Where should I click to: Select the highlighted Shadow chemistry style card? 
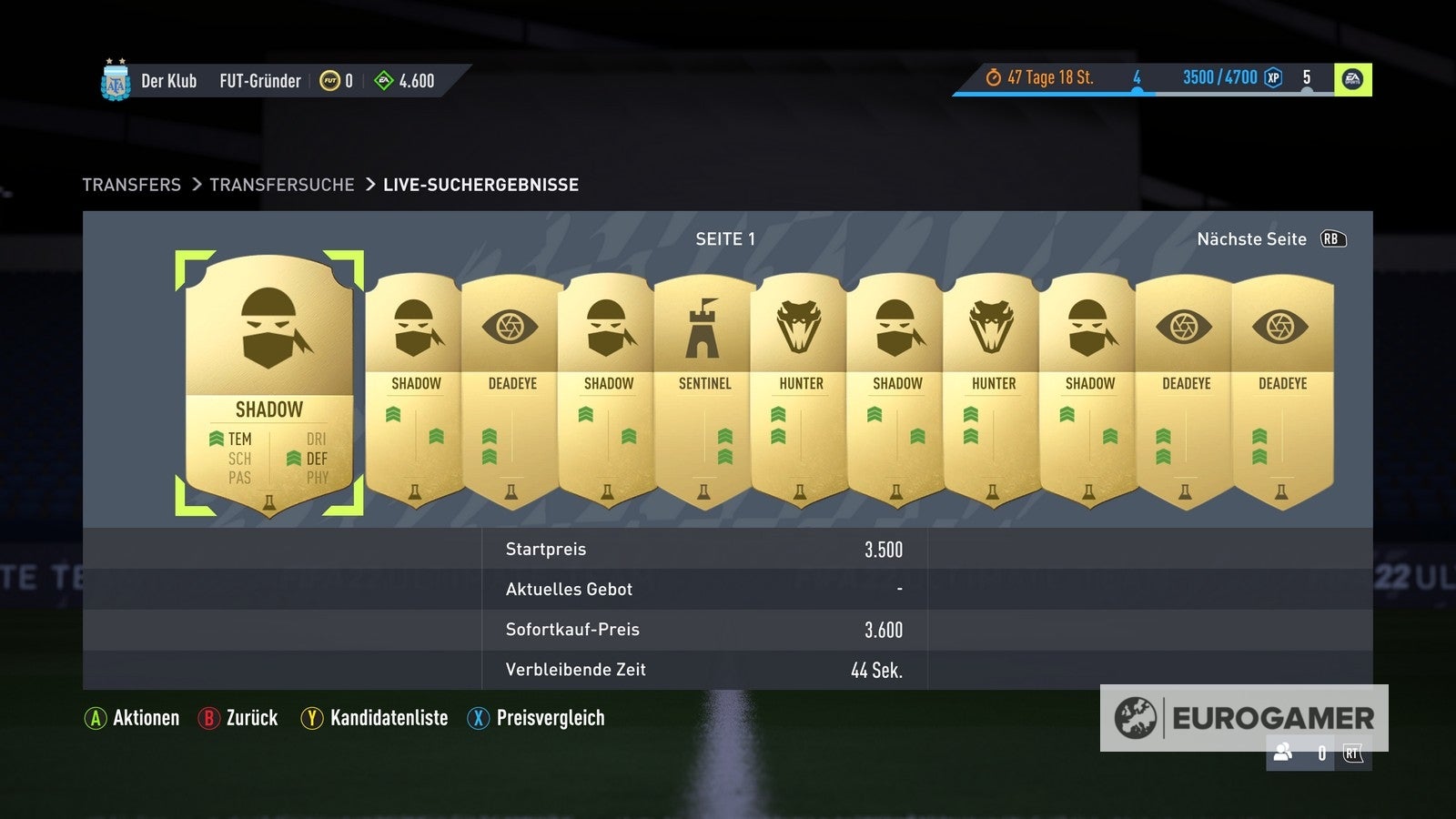coord(269,384)
